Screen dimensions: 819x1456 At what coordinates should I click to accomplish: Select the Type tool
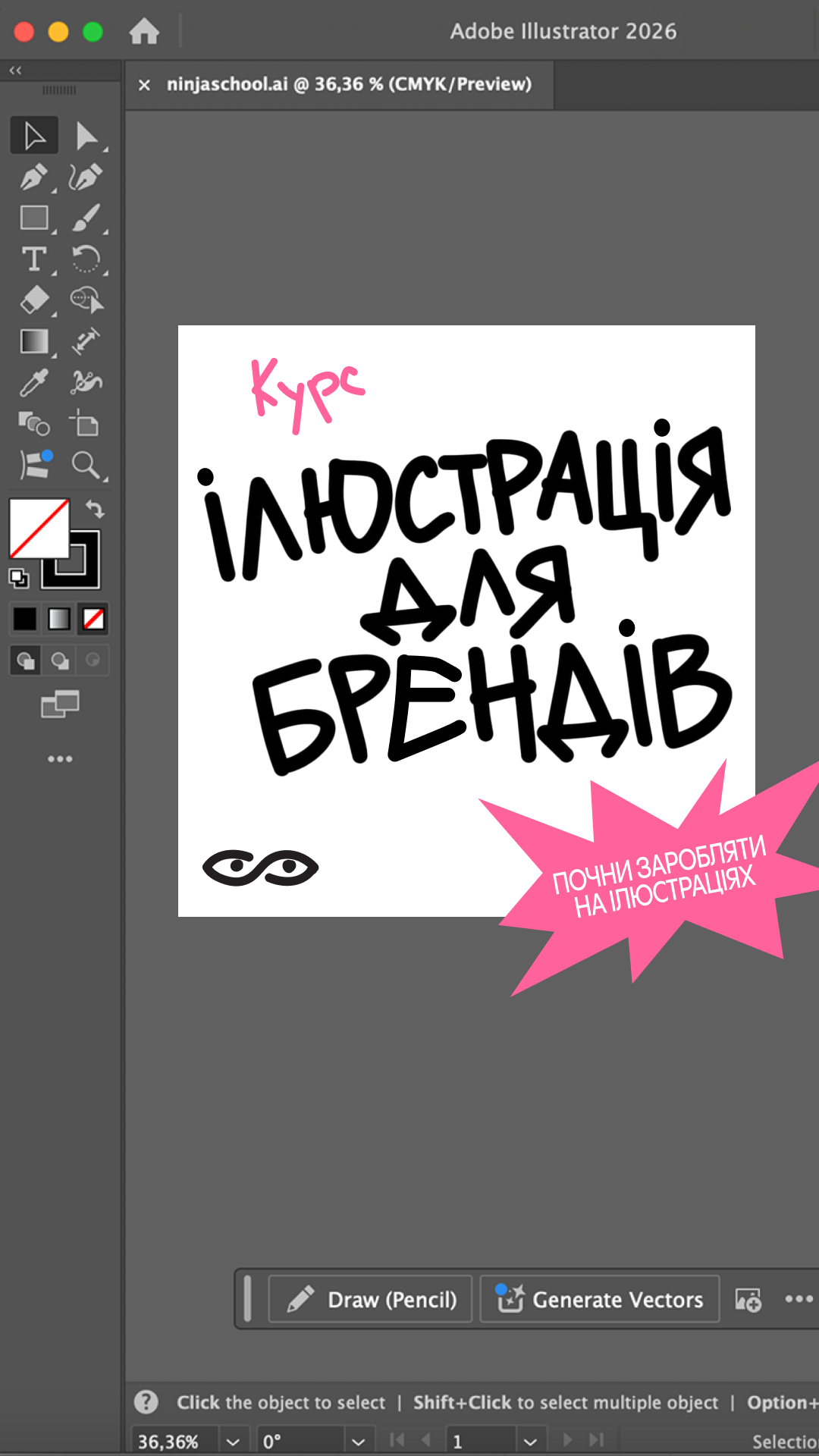[34, 259]
